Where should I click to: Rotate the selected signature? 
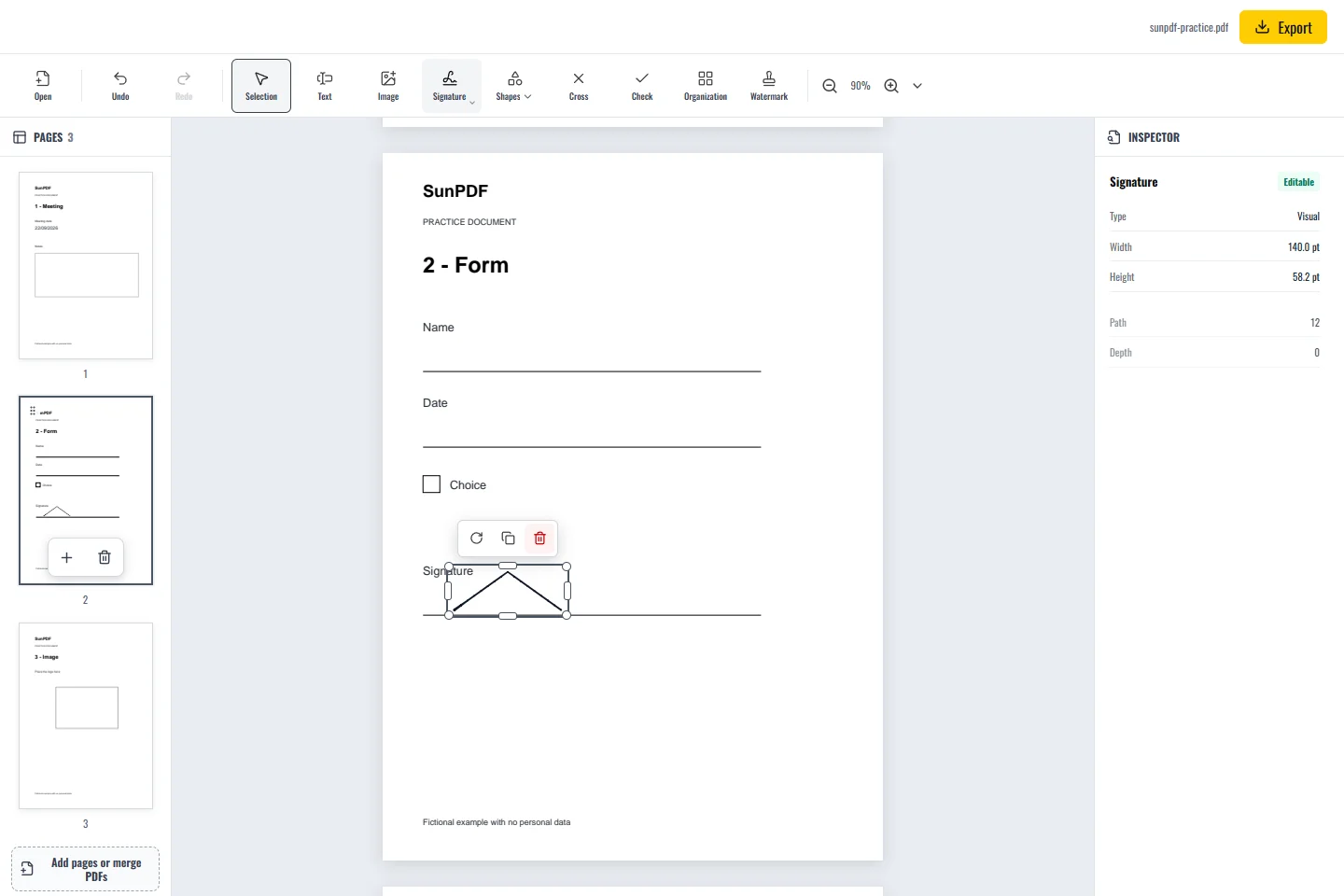click(x=477, y=539)
